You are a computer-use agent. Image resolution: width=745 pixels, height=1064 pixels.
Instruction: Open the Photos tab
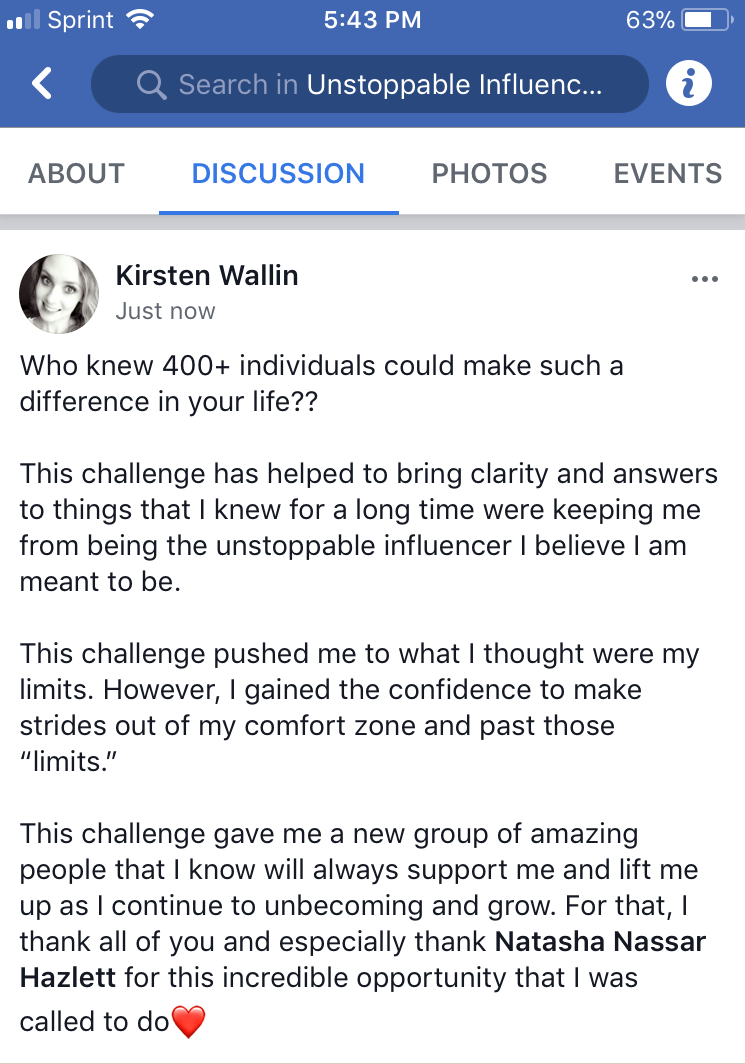[489, 174]
